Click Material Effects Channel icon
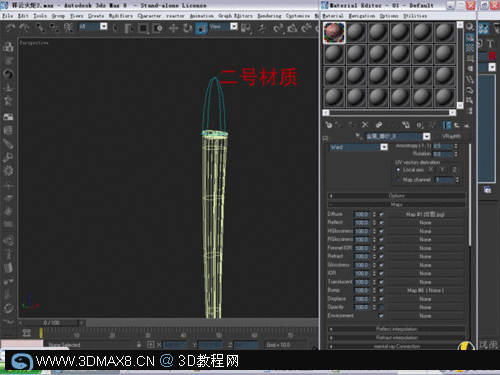The height and width of the screenshot is (375, 500). [419, 125]
